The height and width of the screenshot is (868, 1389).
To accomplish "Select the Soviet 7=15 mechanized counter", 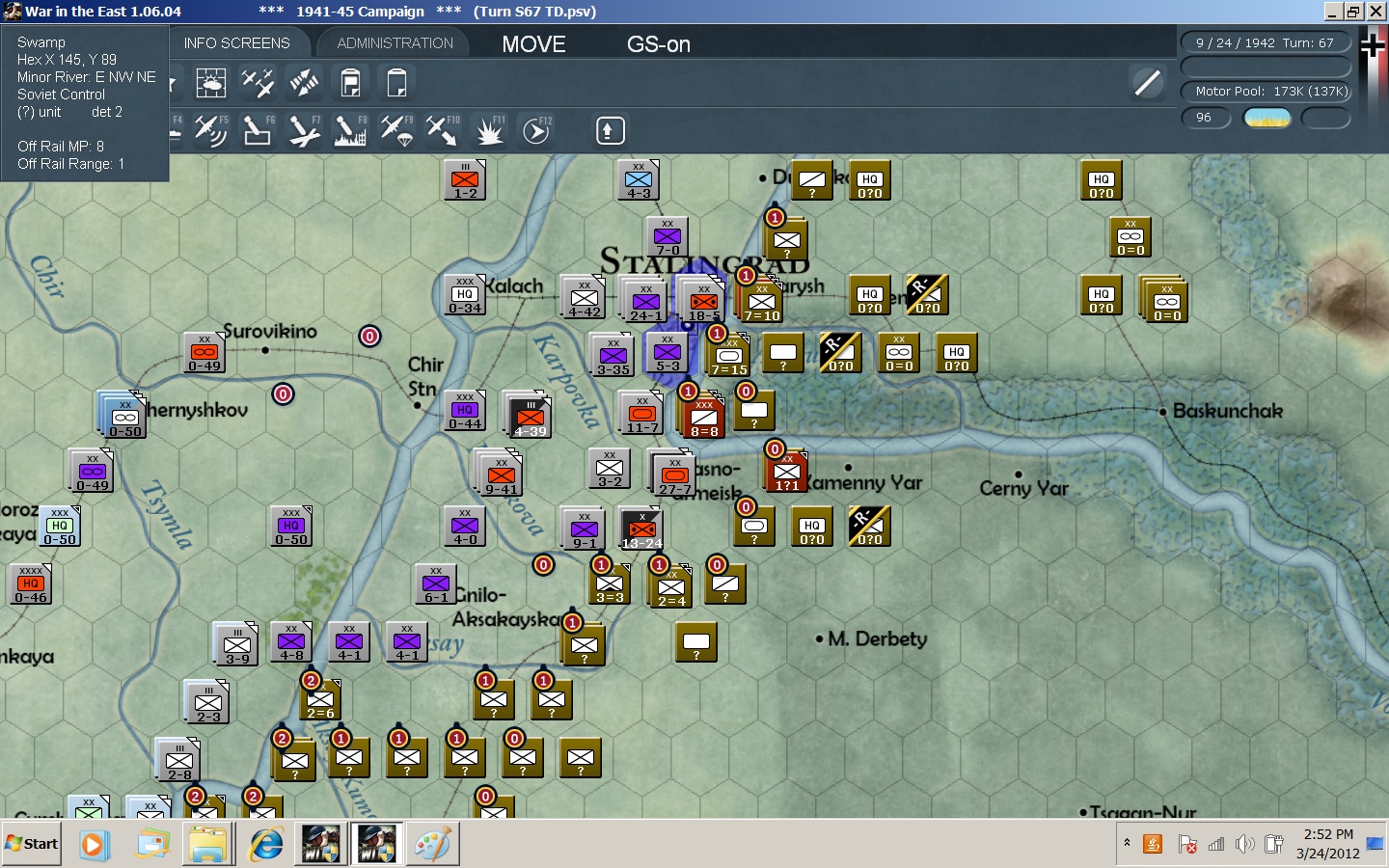I will point(729,355).
